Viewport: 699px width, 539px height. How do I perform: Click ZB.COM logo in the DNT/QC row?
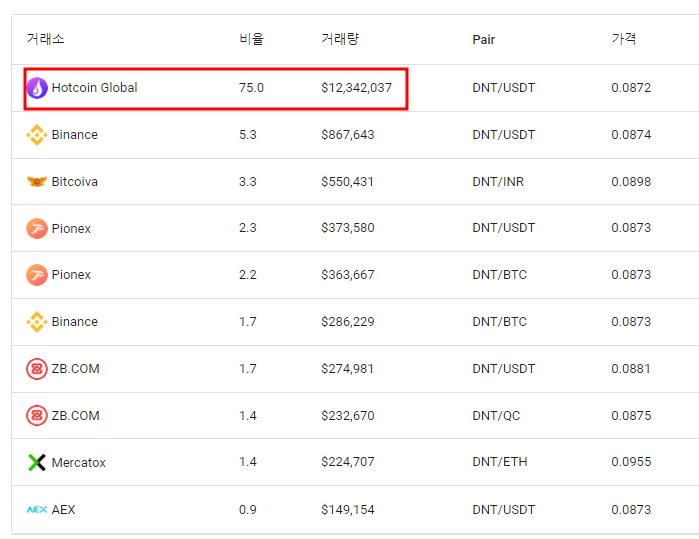point(37,416)
